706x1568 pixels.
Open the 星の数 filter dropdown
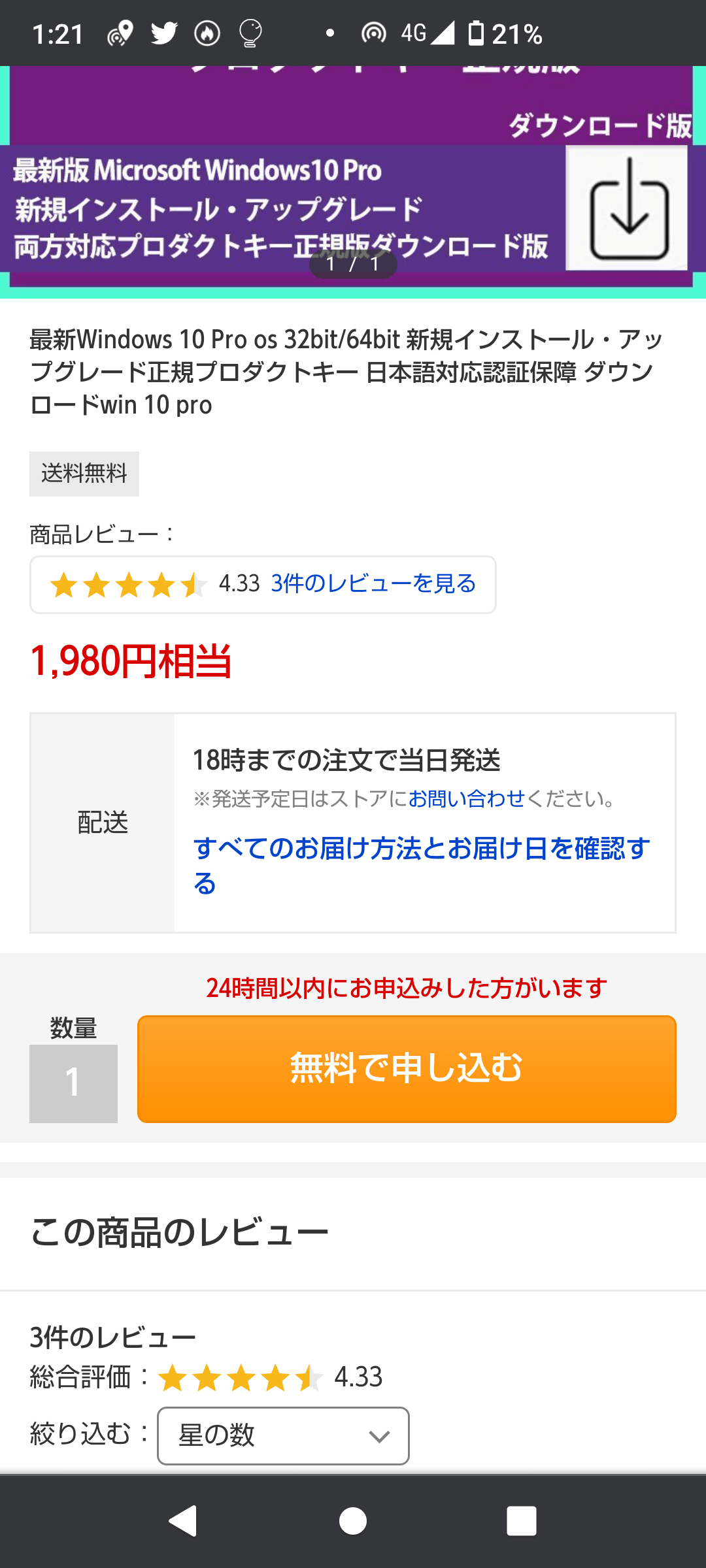click(x=283, y=1435)
